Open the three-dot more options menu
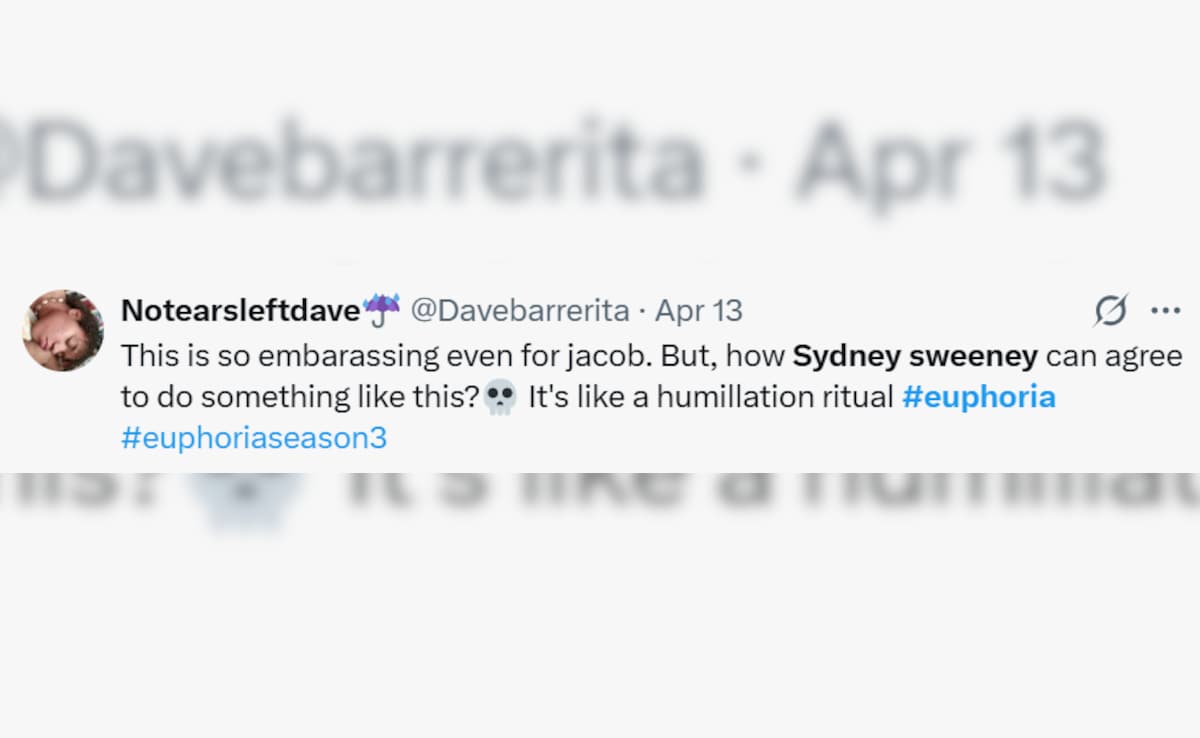The height and width of the screenshot is (738, 1200). (1166, 310)
